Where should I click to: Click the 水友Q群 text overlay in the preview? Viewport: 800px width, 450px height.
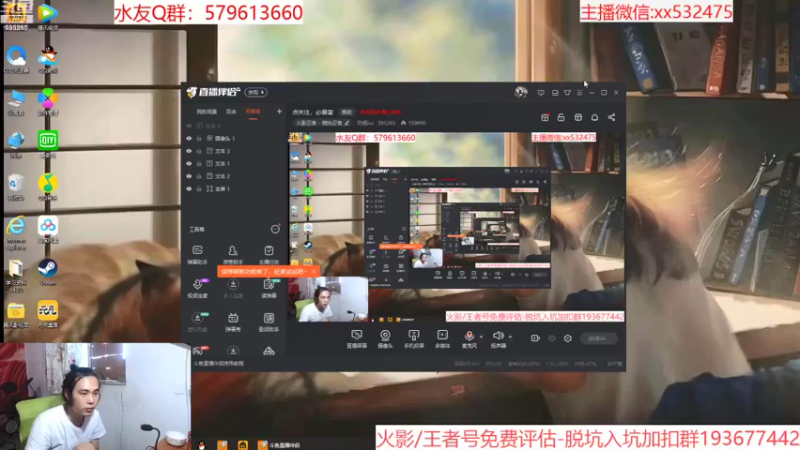pos(376,138)
